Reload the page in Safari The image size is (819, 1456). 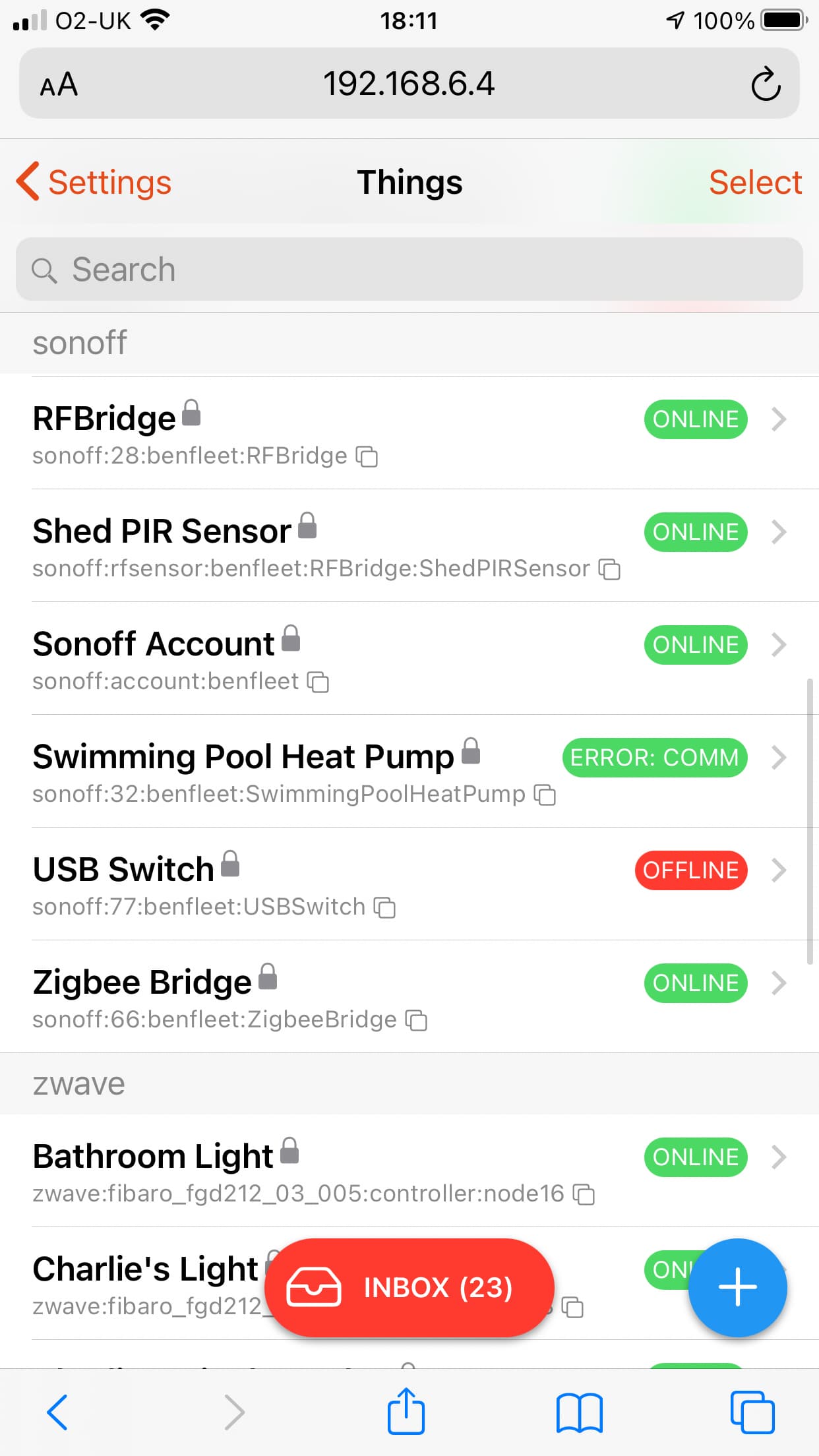tap(765, 84)
